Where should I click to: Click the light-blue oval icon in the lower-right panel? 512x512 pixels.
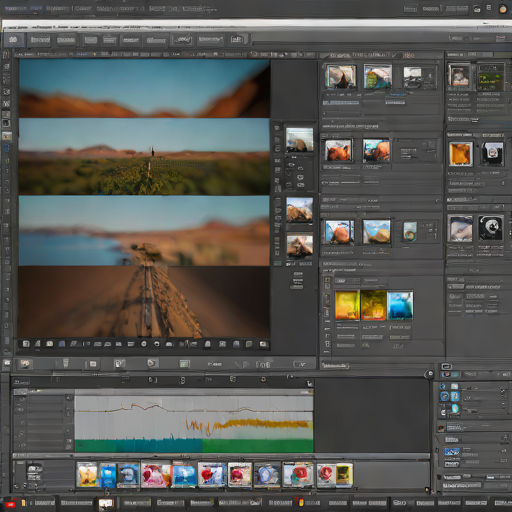[455, 408]
